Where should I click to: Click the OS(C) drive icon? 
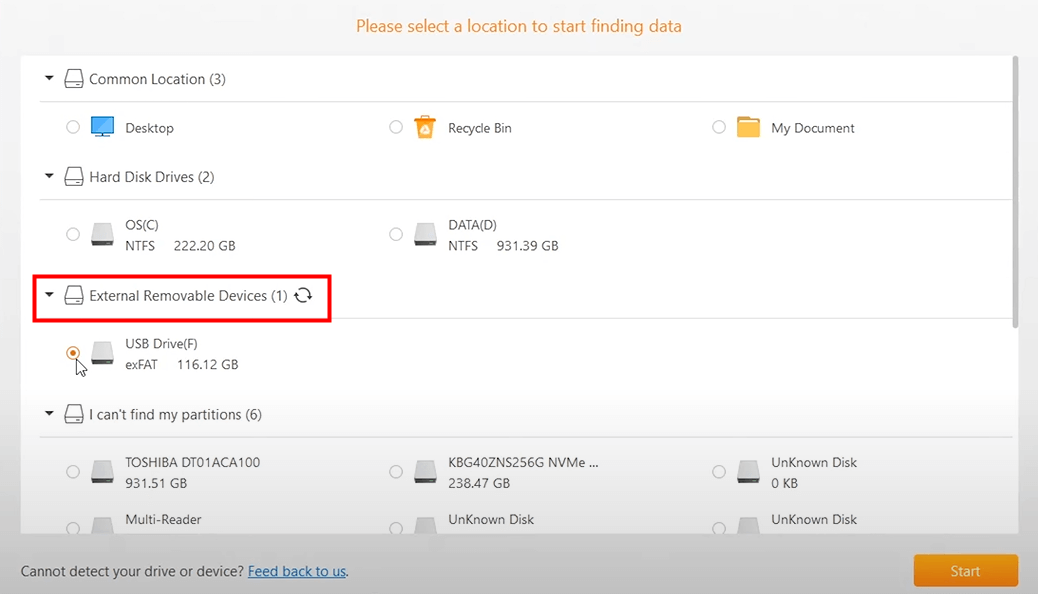click(x=102, y=234)
